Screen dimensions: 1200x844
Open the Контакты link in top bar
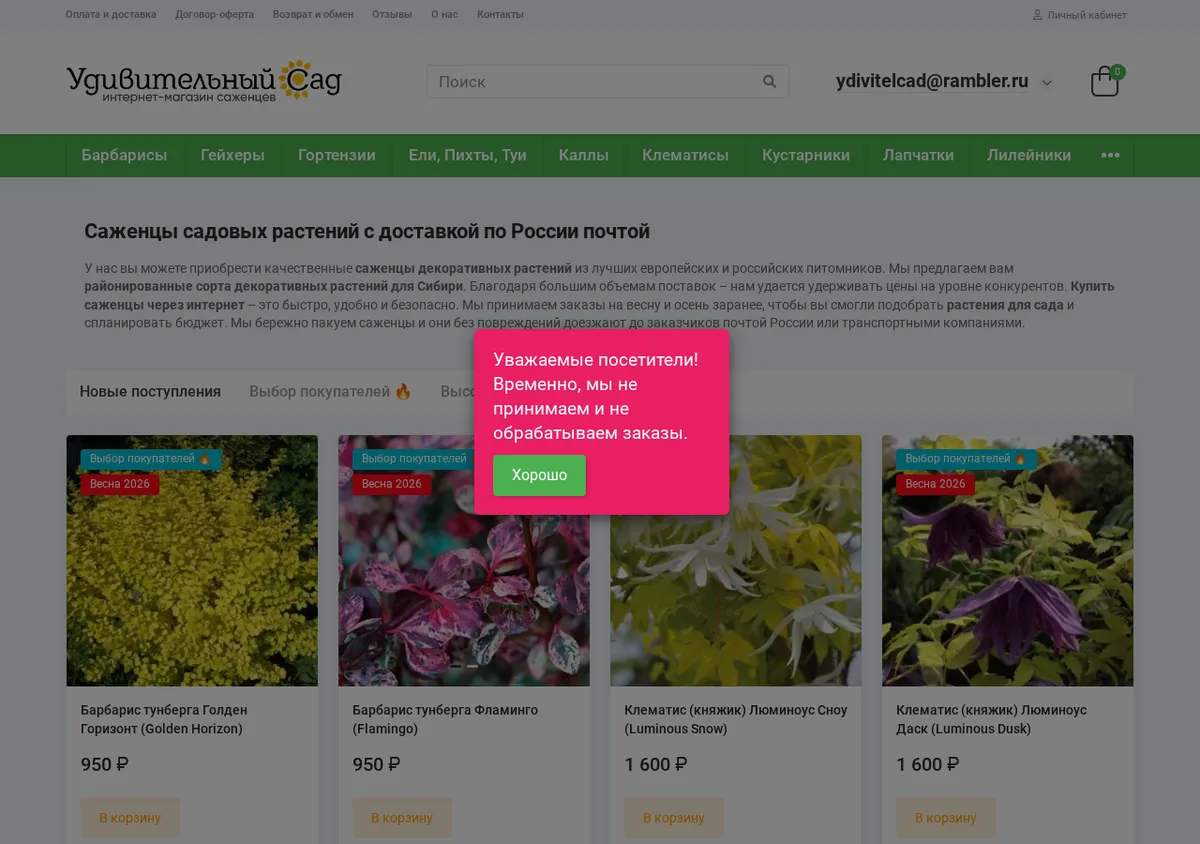click(x=500, y=15)
